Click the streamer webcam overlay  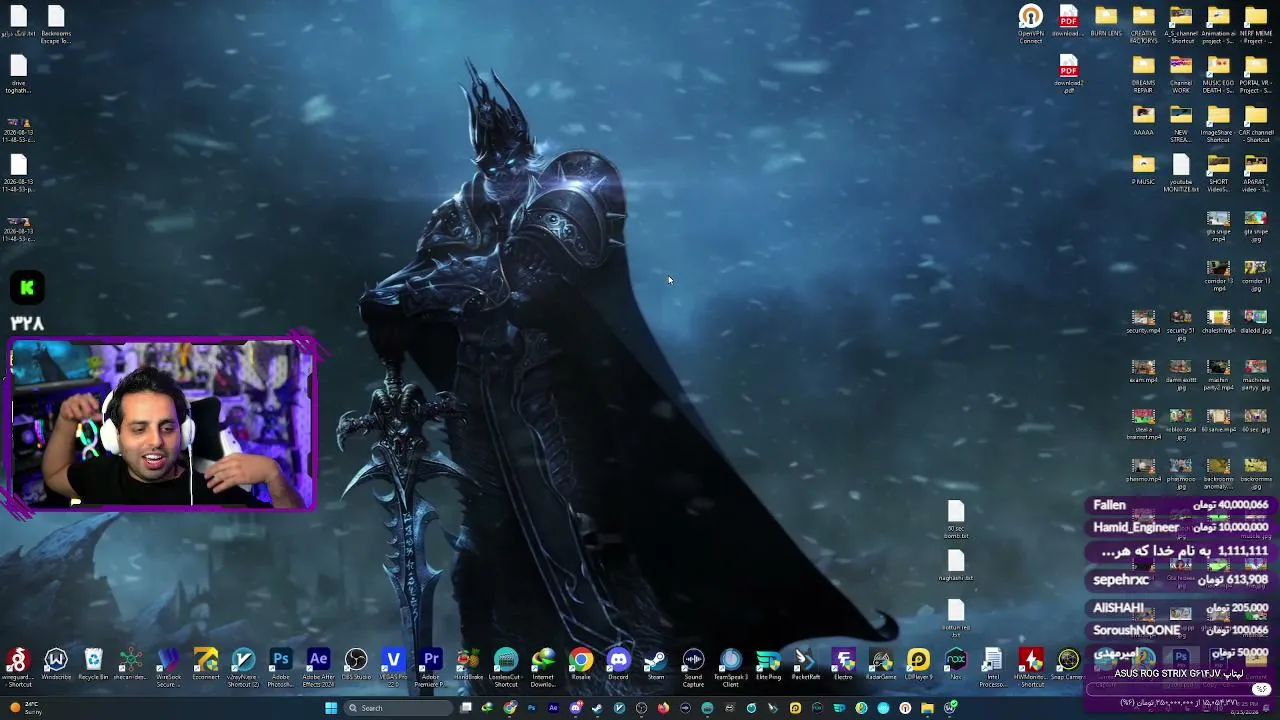pos(163,425)
